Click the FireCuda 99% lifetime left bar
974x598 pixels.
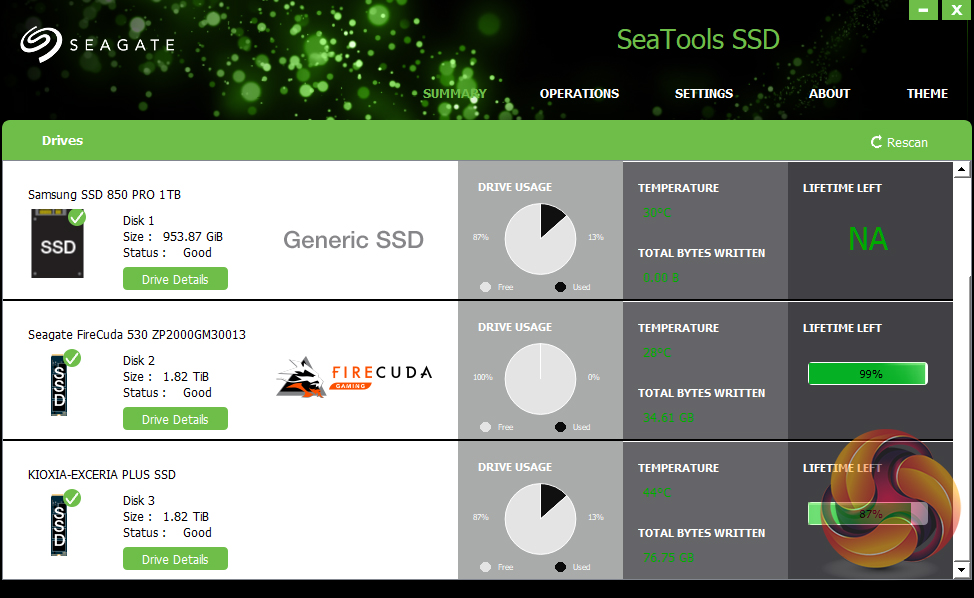pos(867,374)
